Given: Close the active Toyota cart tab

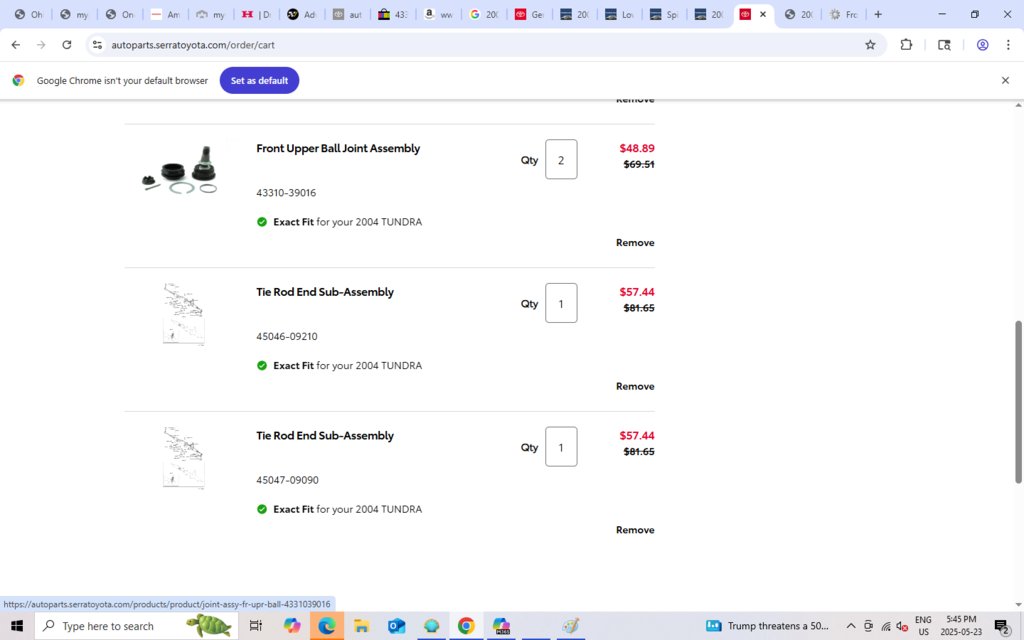Looking at the screenshot, I should coord(763,14).
